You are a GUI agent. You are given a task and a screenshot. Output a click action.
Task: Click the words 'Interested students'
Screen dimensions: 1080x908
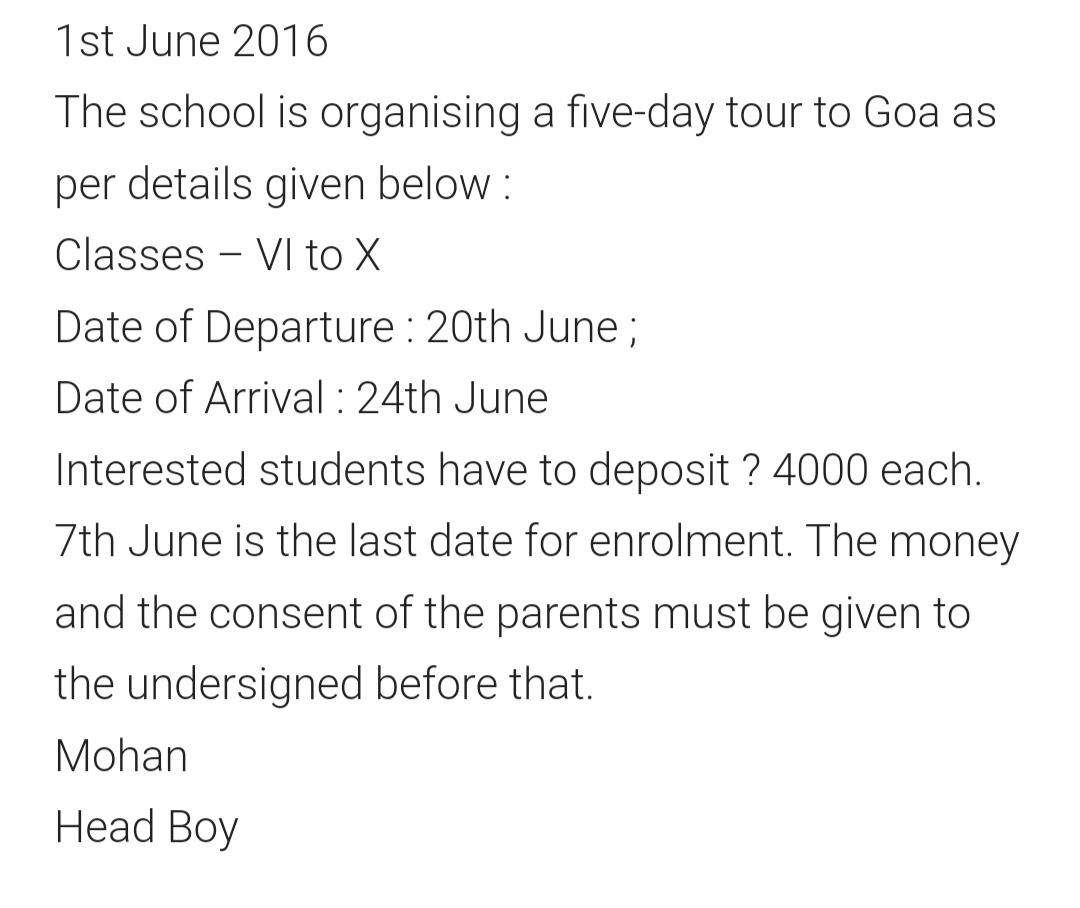click(x=240, y=471)
